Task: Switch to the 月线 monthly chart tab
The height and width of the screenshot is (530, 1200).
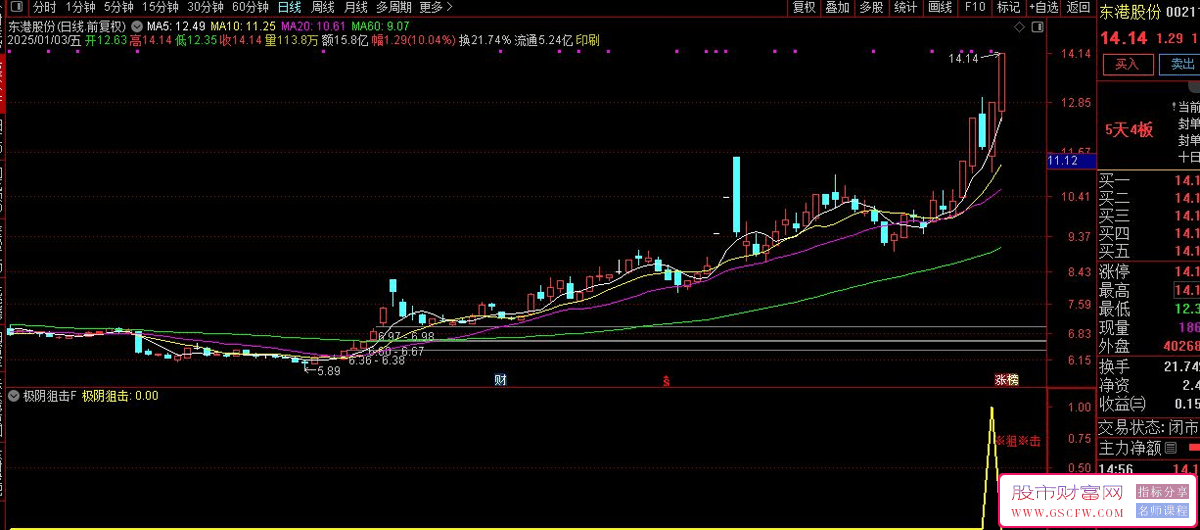Action: point(356,7)
